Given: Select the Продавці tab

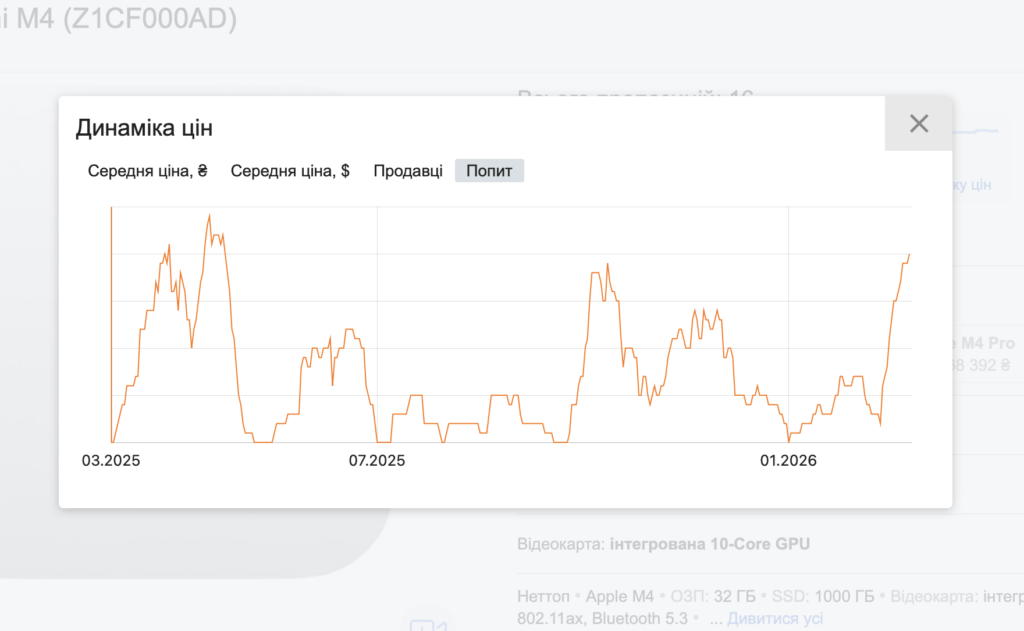Looking at the screenshot, I should click(408, 171).
